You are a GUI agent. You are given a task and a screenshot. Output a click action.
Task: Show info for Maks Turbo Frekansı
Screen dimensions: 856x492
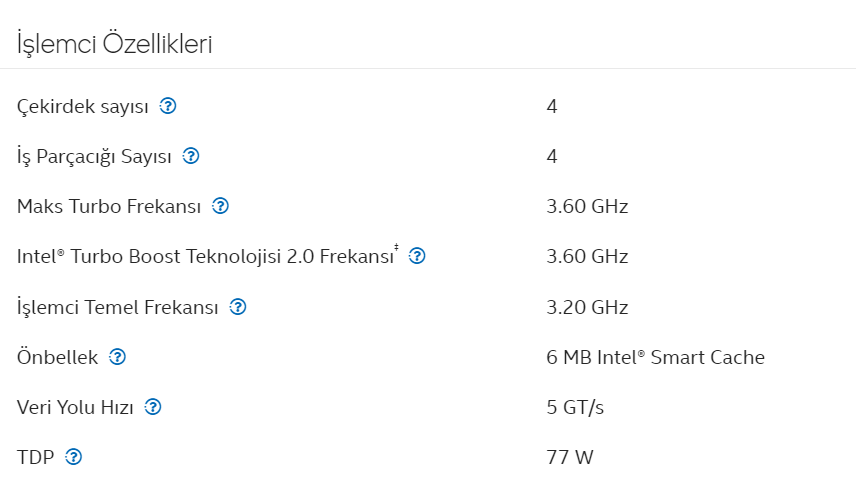(220, 206)
